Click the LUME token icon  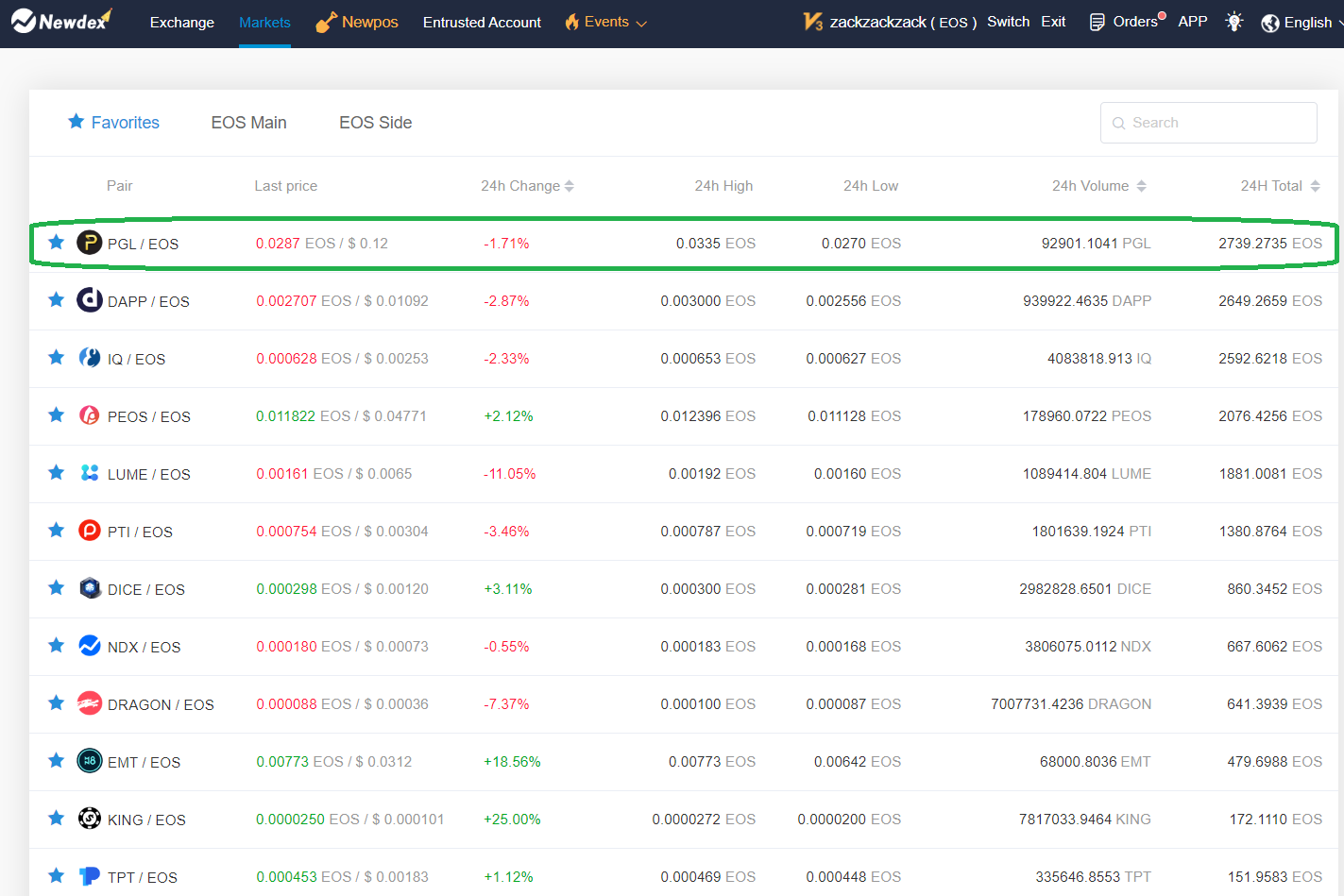90,473
